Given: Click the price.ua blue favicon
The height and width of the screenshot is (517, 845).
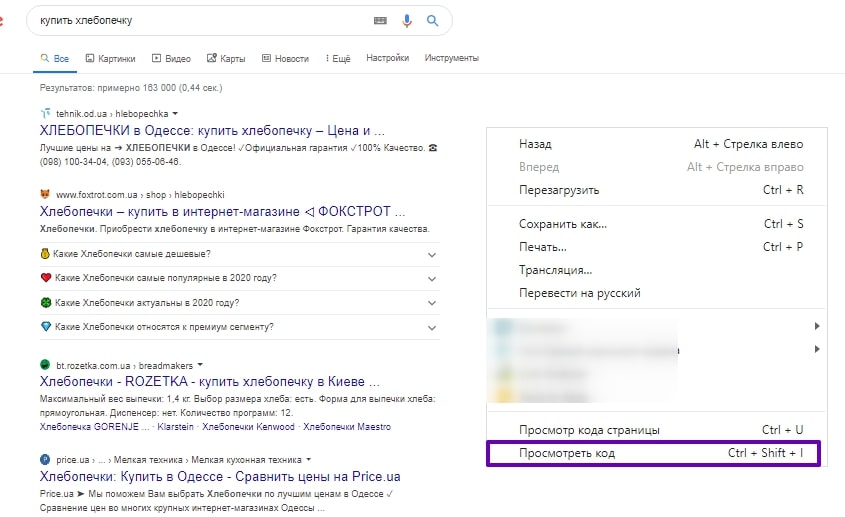Looking at the screenshot, I should [45, 459].
